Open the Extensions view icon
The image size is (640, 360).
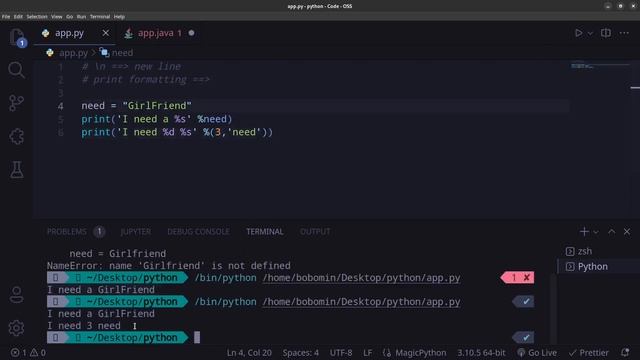(16, 136)
